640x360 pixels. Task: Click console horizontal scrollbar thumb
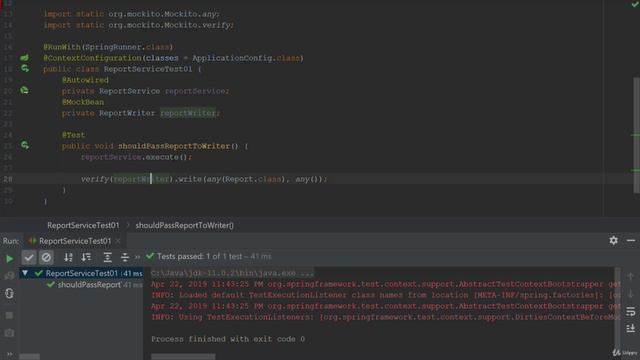[x=183, y=357]
